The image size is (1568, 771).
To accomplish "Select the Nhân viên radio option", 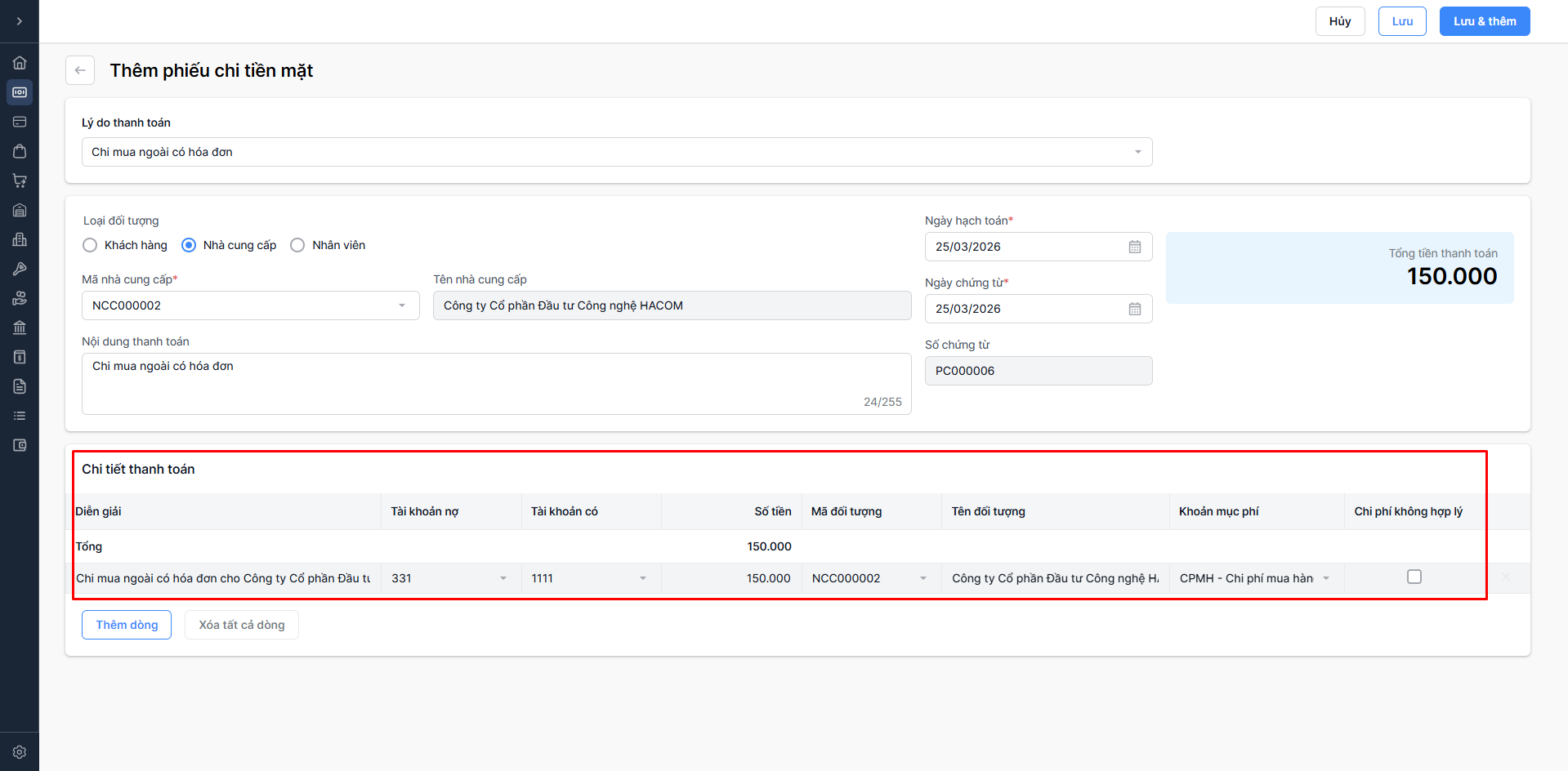I will (x=297, y=245).
